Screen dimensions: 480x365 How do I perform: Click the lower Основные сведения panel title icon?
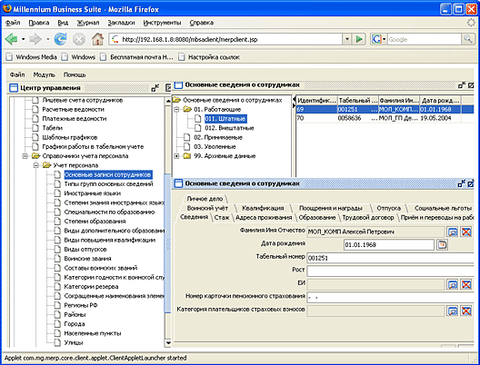coord(179,183)
